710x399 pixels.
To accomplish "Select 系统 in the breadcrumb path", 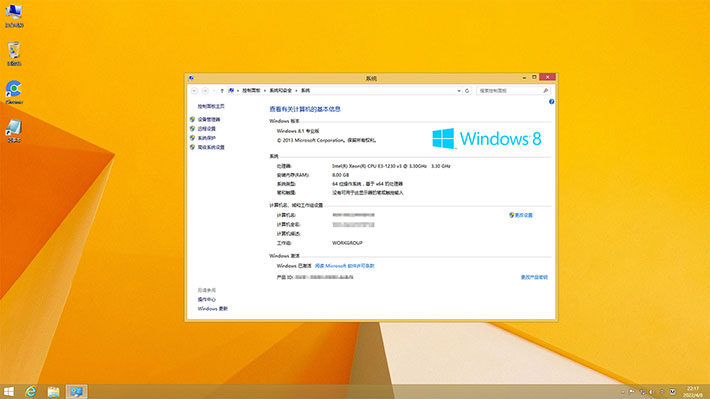I will 306,91.
